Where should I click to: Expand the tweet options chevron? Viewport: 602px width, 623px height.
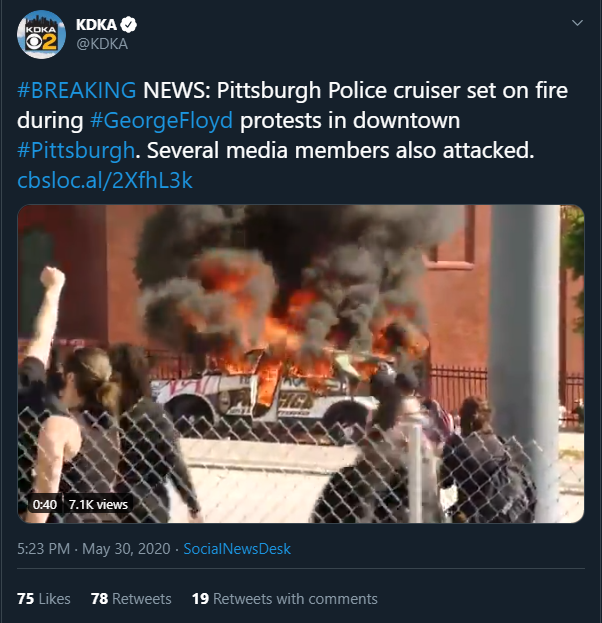pyautogui.click(x=577, y=23)
